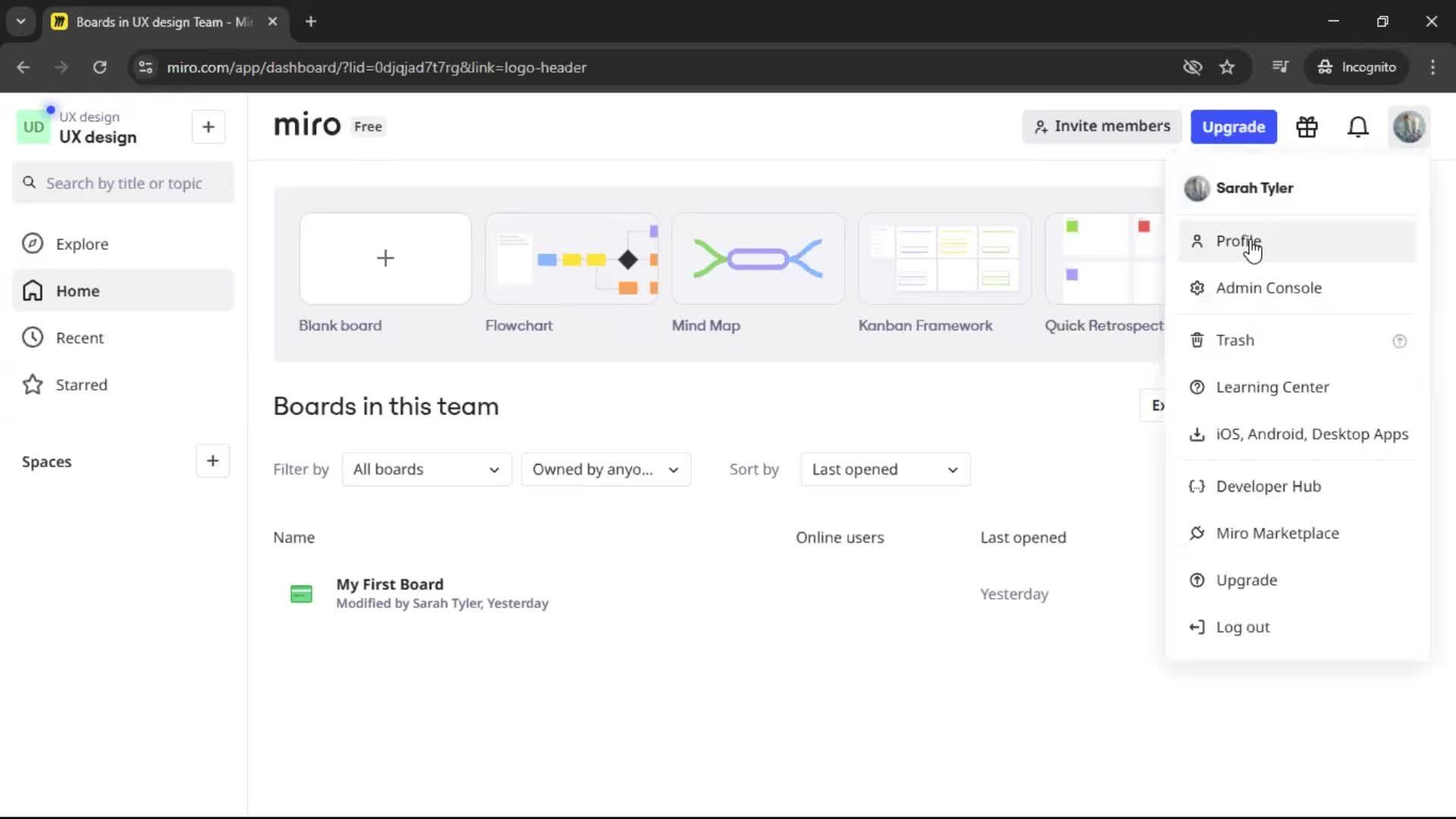This screenshot has width=1456, height=819.
Task: Open Miro Marketplace menu item
Action: [x=1297, y=534]
